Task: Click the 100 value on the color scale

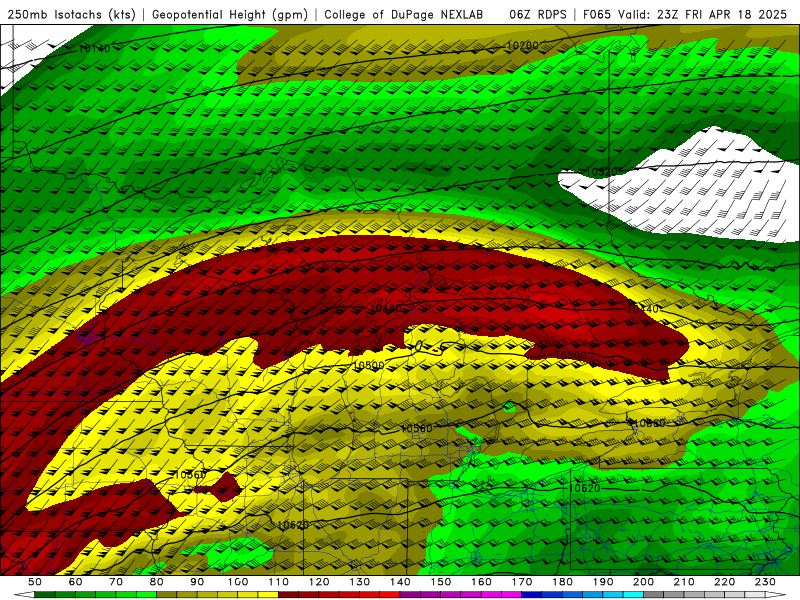Action: point(238,582)
